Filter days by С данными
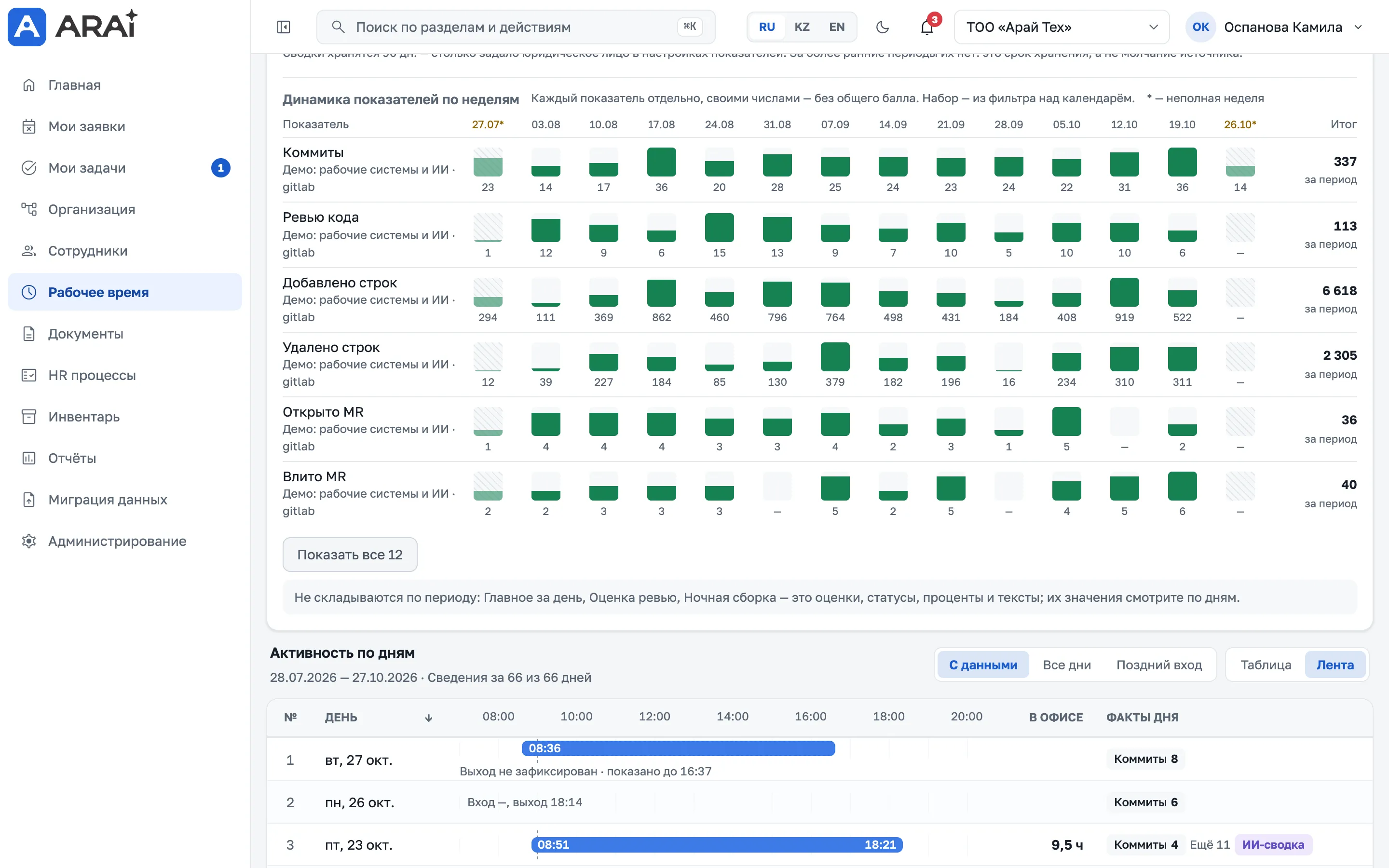 983,665
